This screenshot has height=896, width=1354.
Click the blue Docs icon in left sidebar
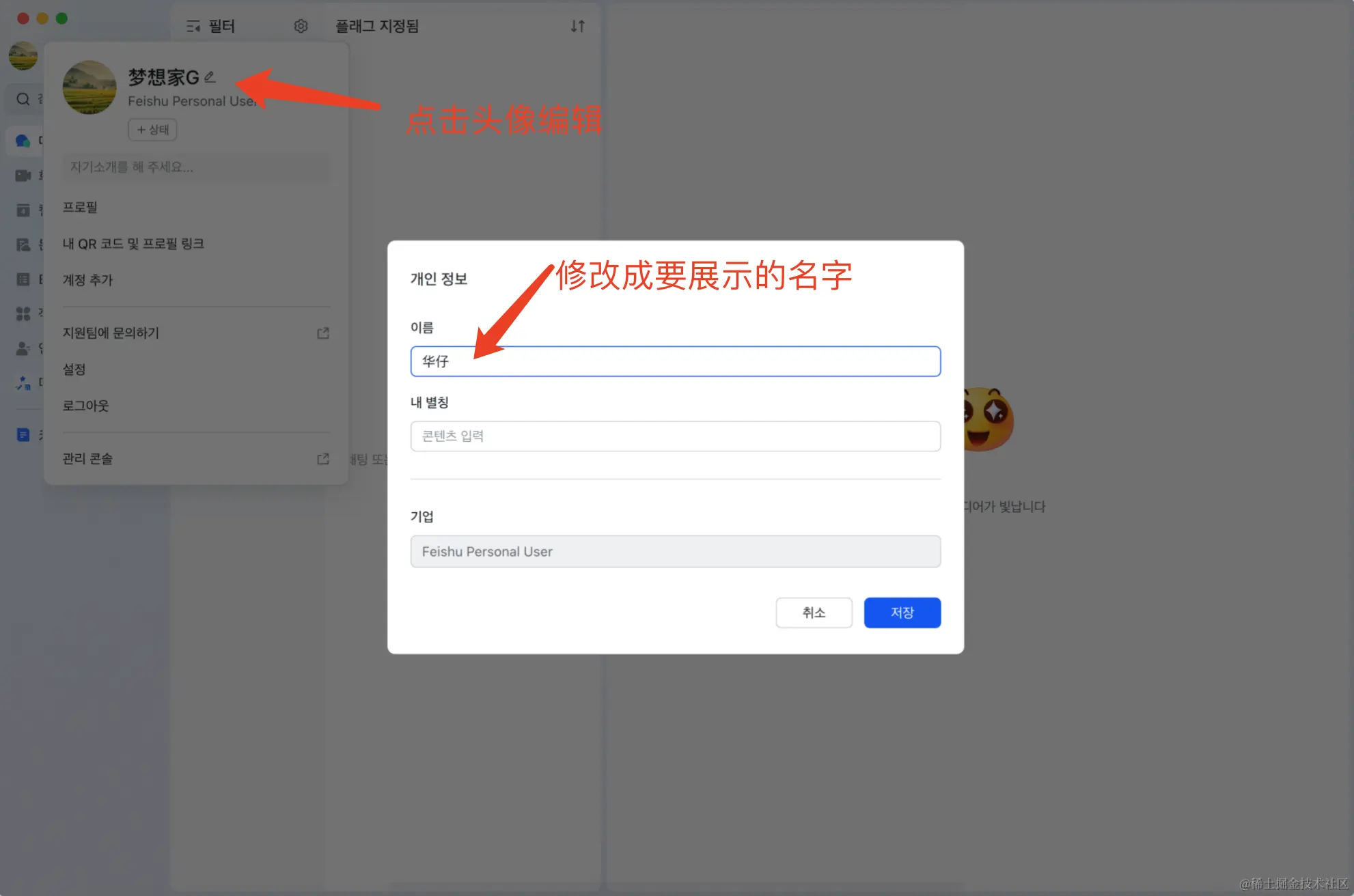tap(23, 434)
